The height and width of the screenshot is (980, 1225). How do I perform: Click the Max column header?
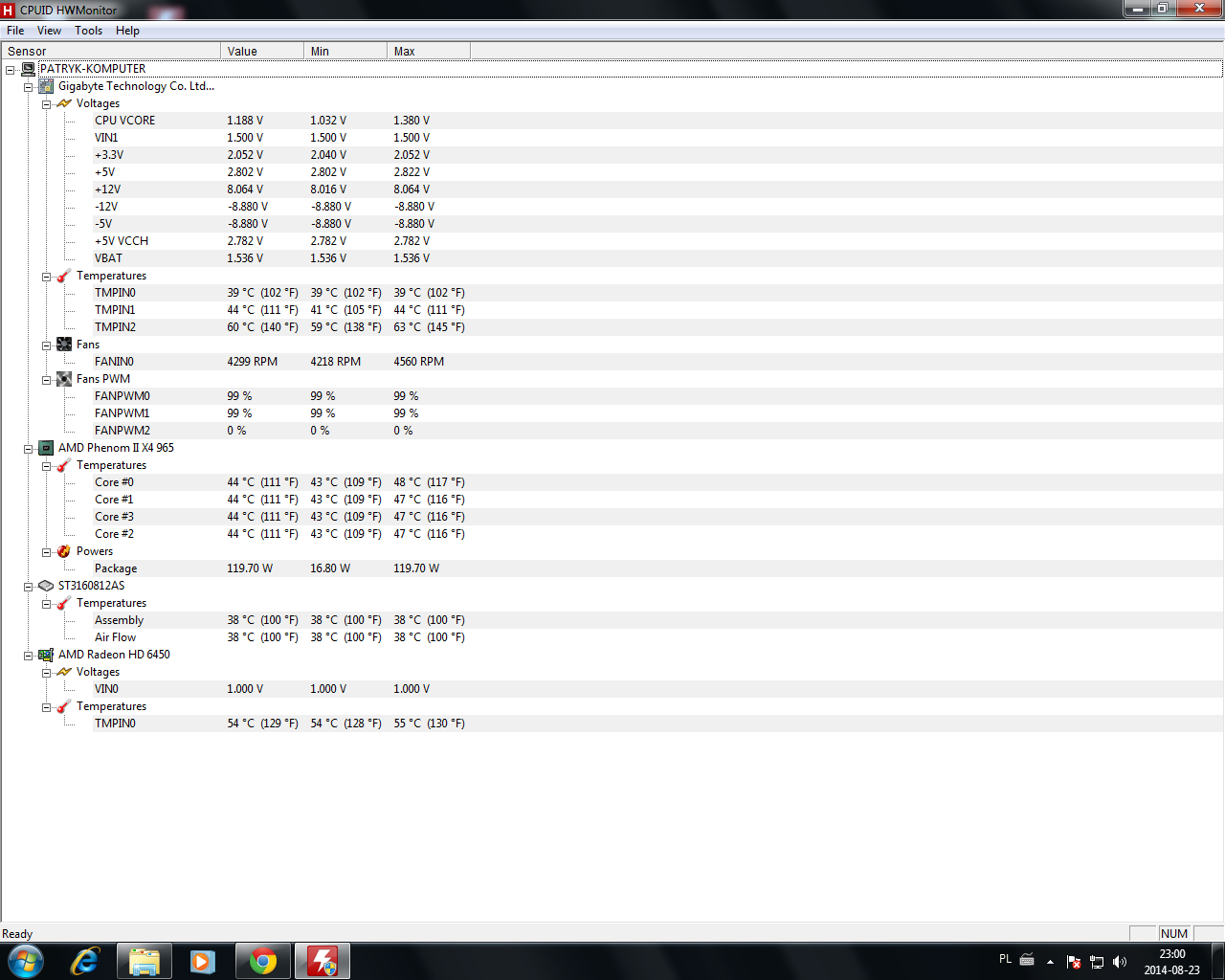click(x=429, y=52)
